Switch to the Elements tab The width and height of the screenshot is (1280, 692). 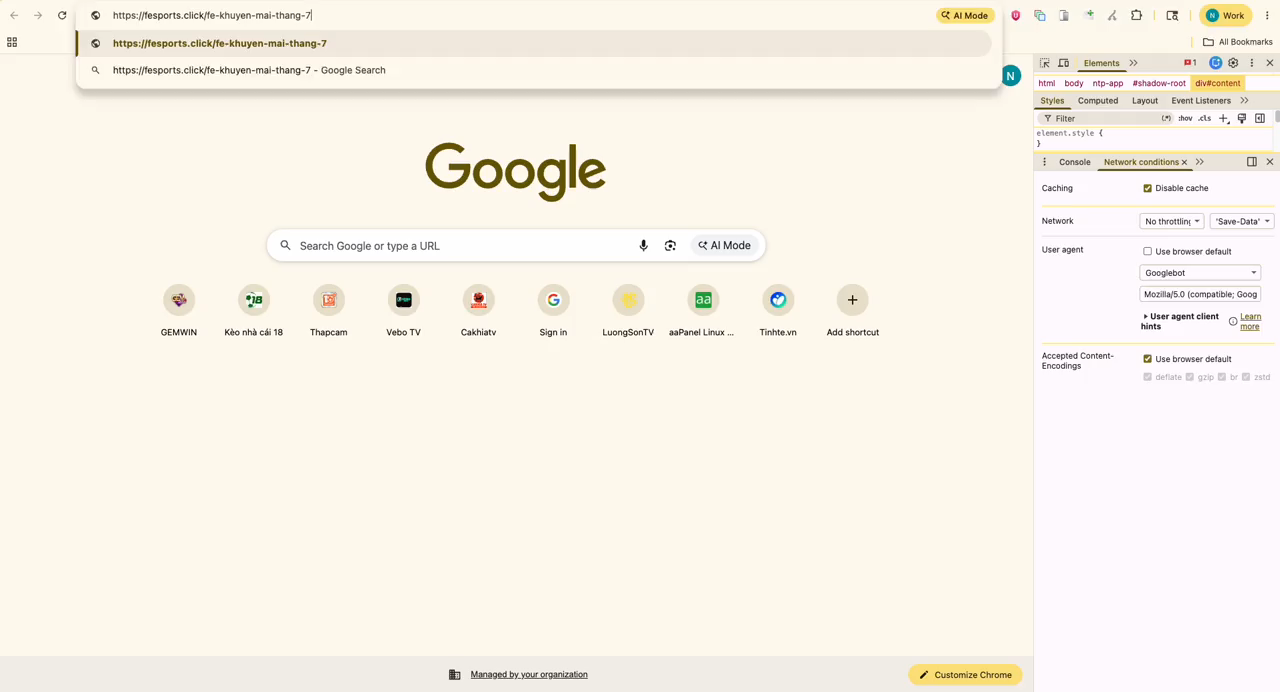coord(1101,63)
